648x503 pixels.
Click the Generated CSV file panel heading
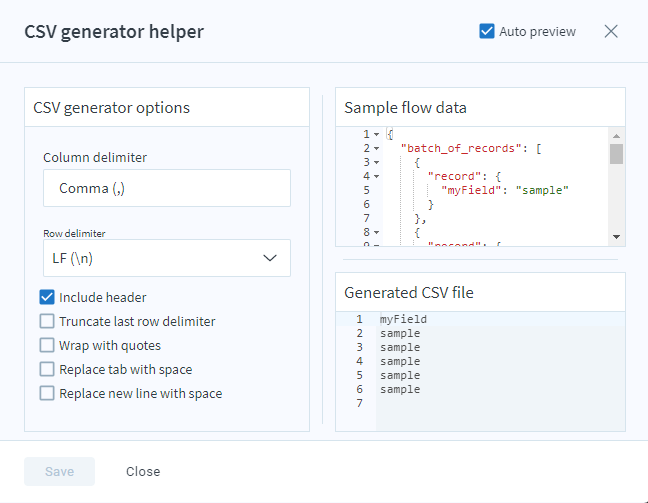click(409, 293)
